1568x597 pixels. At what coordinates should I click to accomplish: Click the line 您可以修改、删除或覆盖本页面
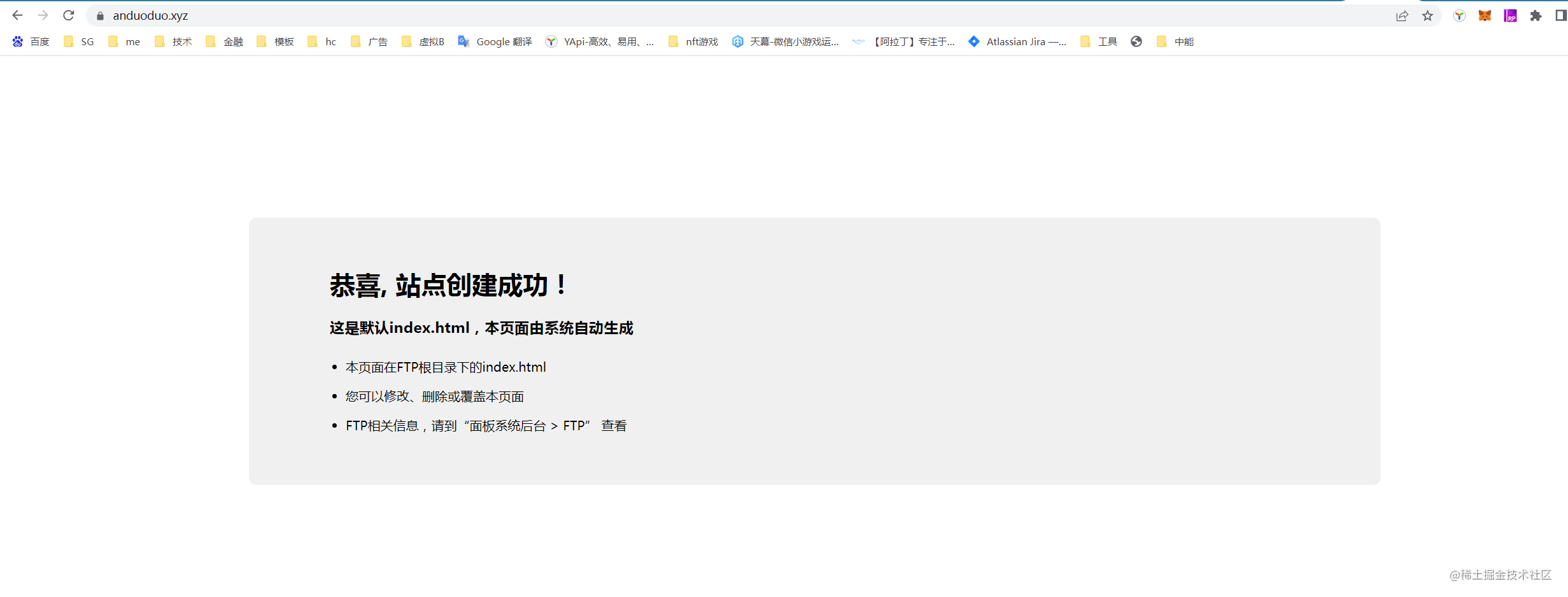click(435, 397)
